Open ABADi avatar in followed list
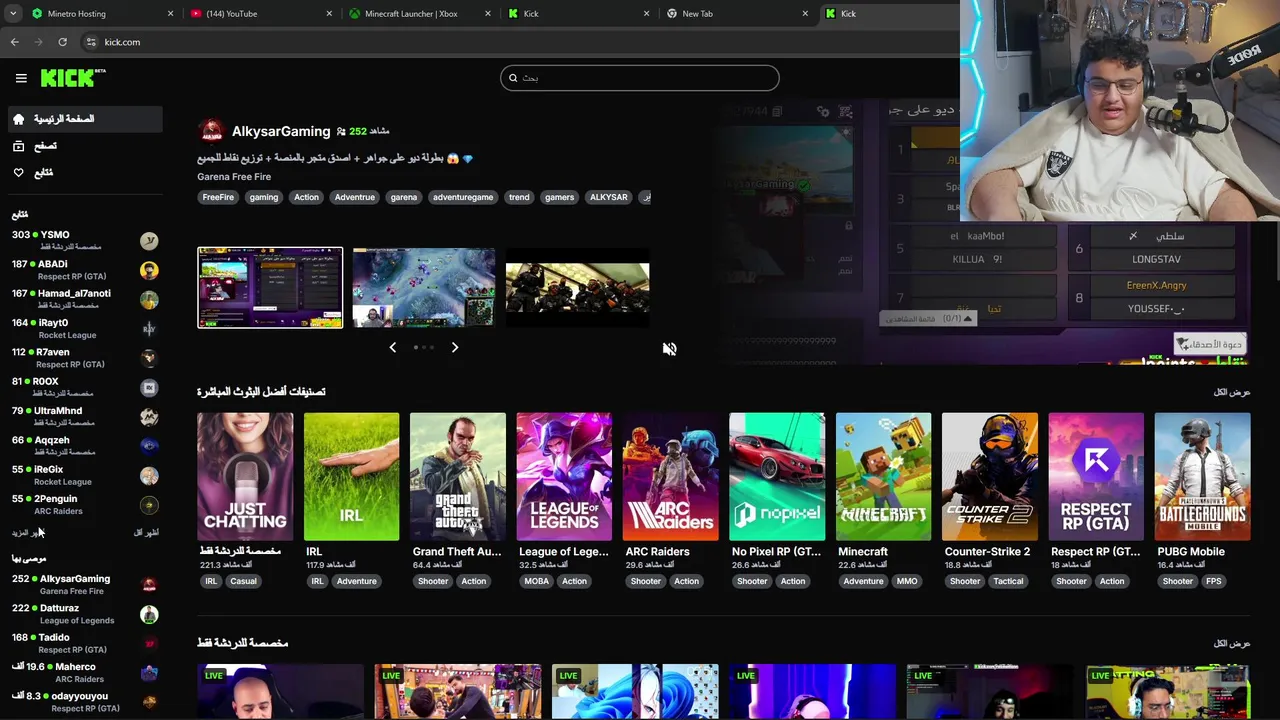 coord(149,270)
